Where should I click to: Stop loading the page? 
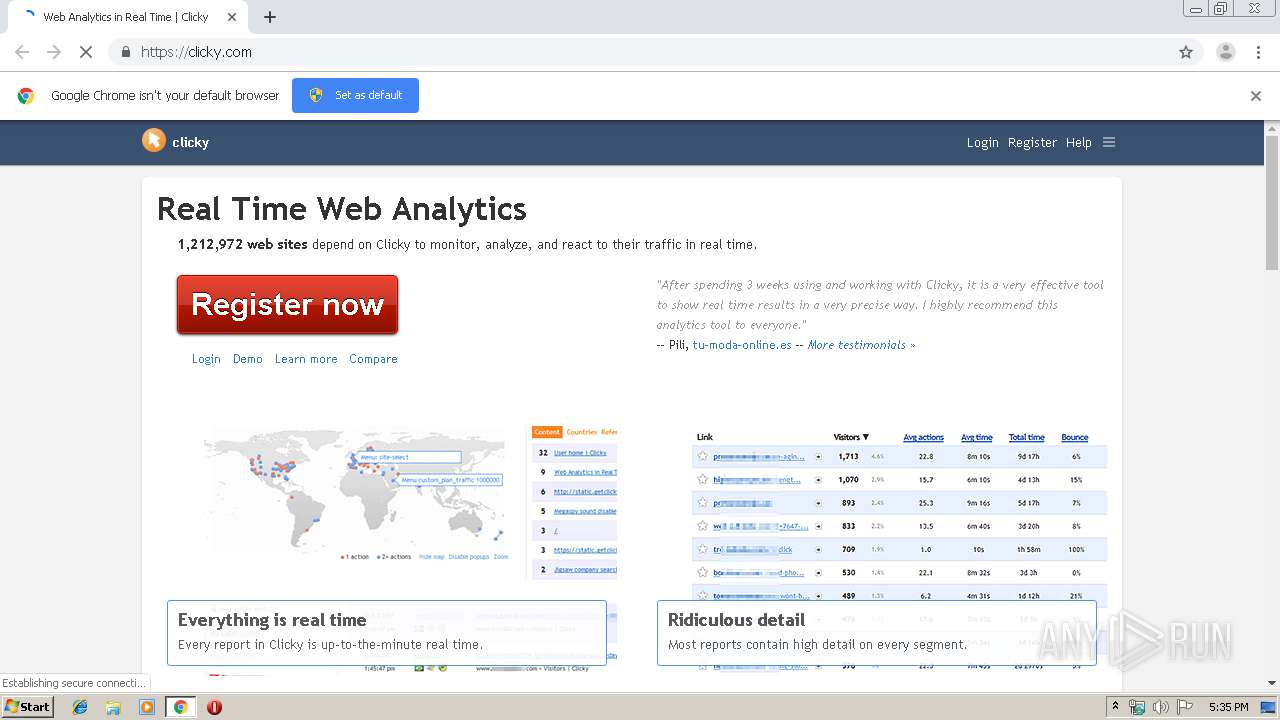click(x=86, y=52)
